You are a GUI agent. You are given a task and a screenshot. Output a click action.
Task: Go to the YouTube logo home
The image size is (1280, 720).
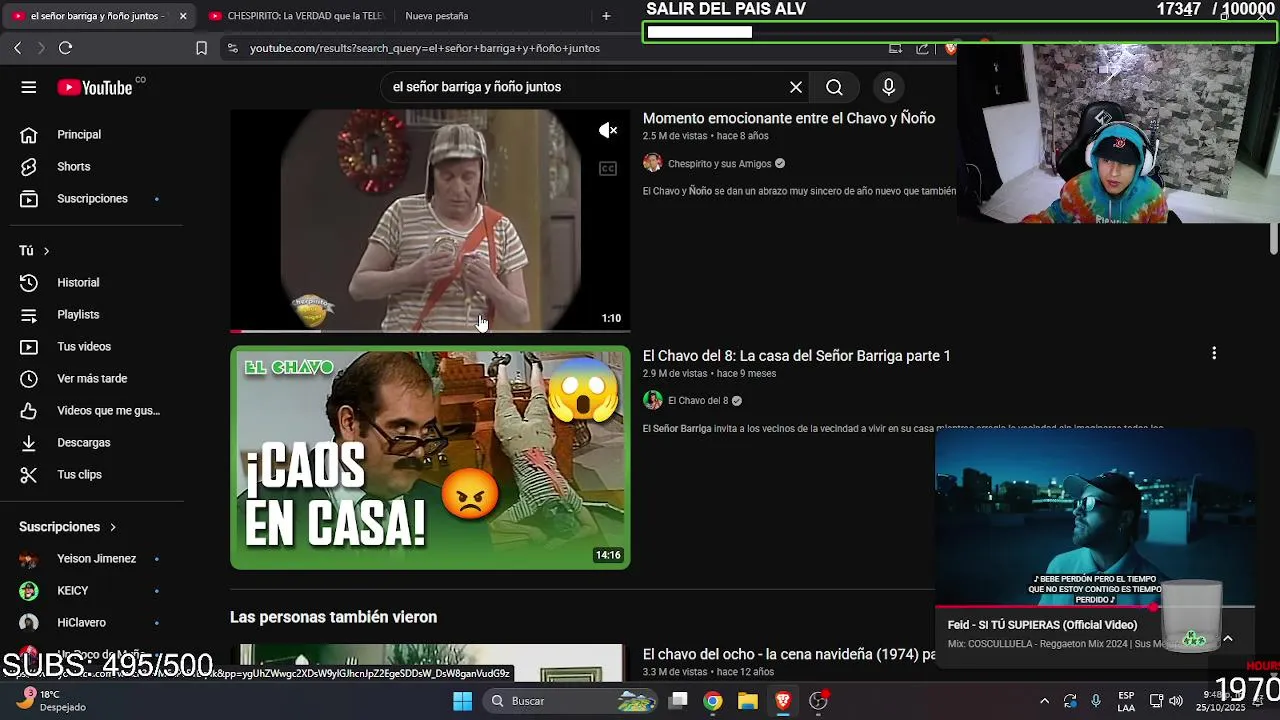pyautogui.click(x=95, y=87)
